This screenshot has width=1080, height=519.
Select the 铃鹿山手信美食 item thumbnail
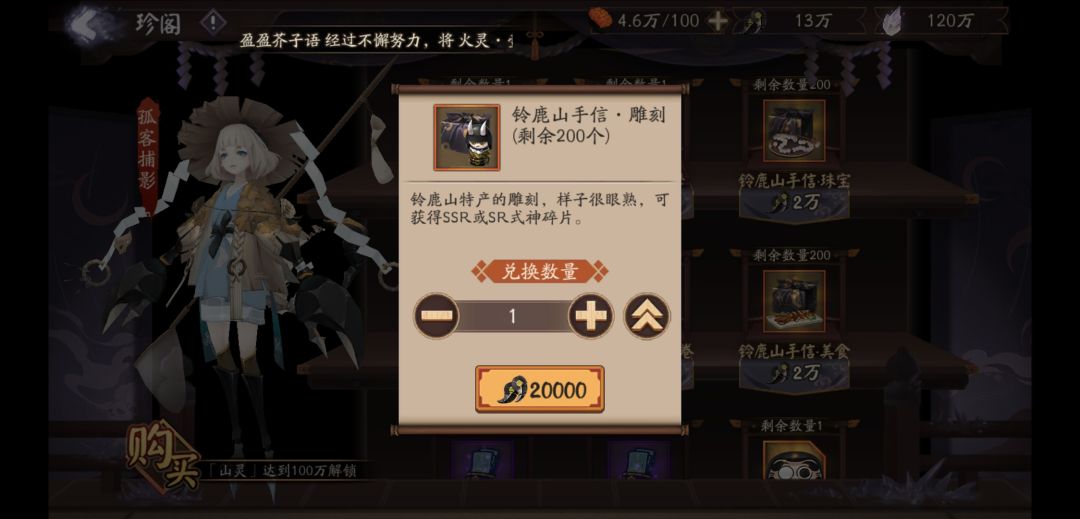pos(794,301)
